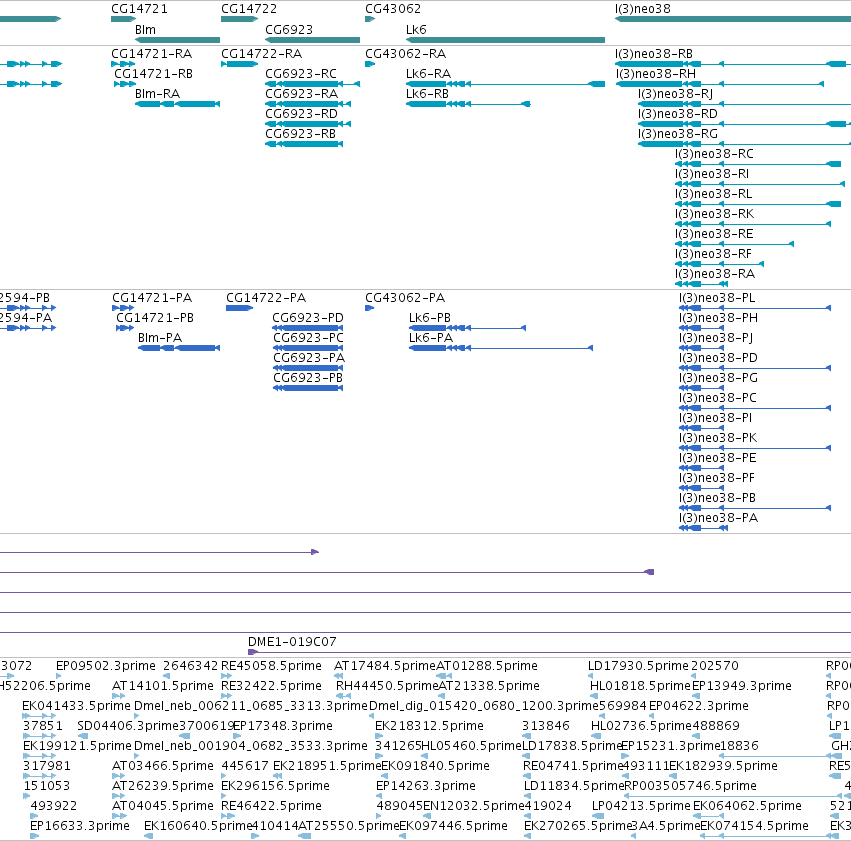Open protein l(3)neo38-PF

(717, 478)
